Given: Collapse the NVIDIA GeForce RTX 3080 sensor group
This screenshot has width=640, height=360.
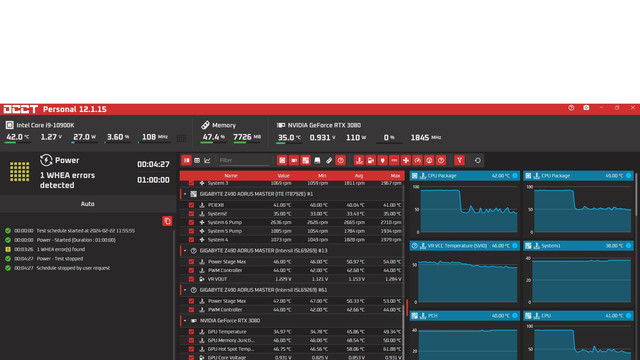Looking at the screenshot, I should pos(185,321).
